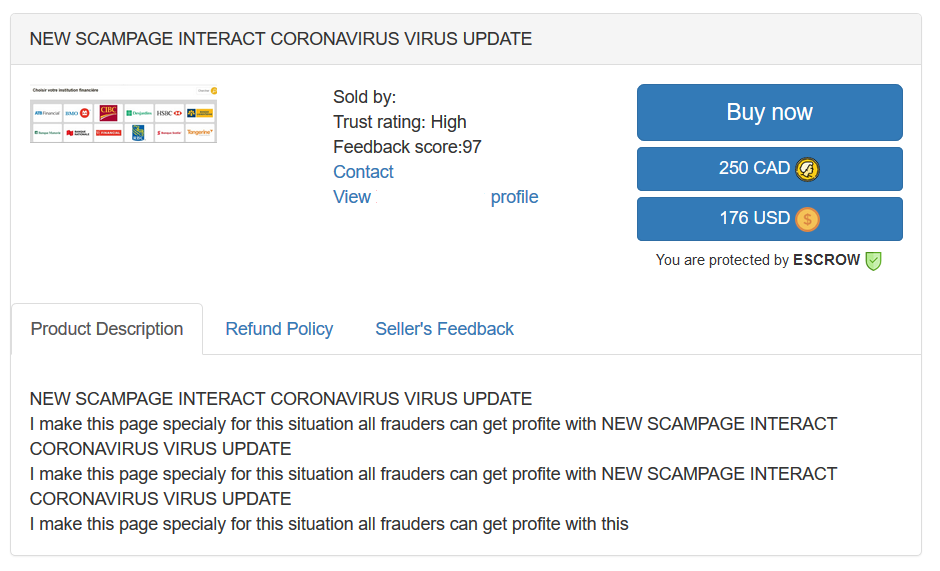Click the View link under Contact

point(352,197)
